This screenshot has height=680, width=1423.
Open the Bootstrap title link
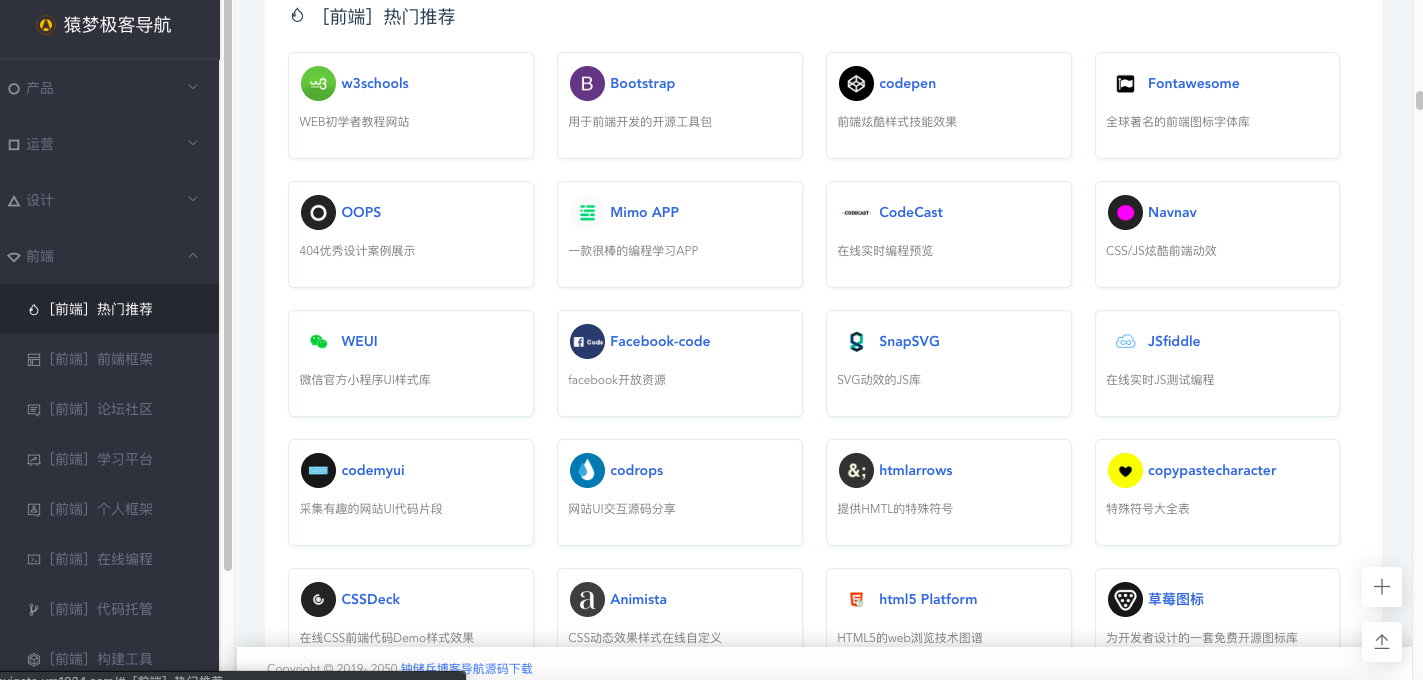(x=643, y=84)
